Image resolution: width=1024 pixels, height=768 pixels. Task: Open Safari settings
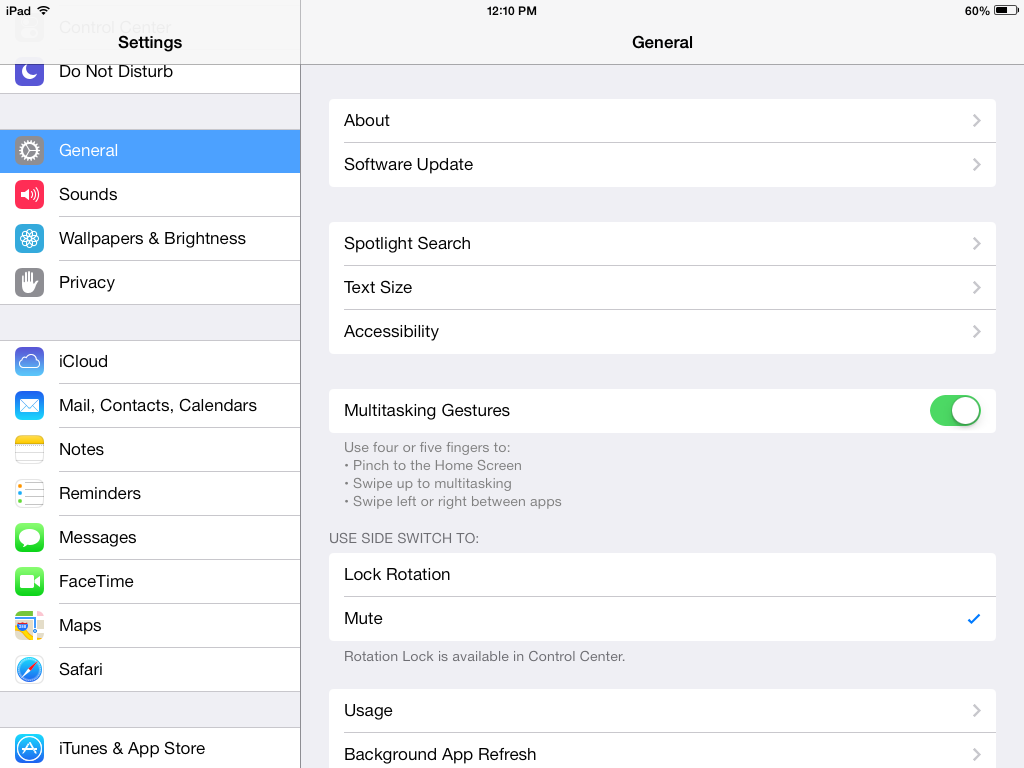click(150, 669)
